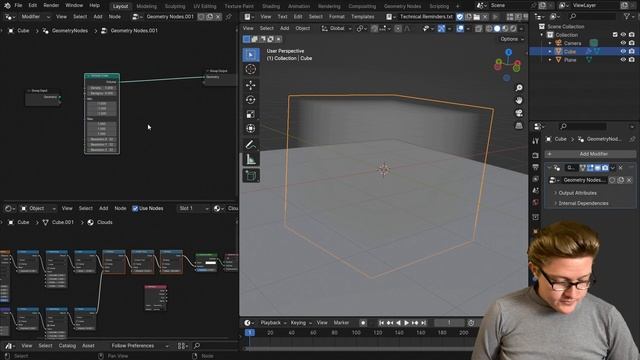This screenshot has height=360, width=640.
Task: Open the Output properties tab
Action: tap(536, 167)
